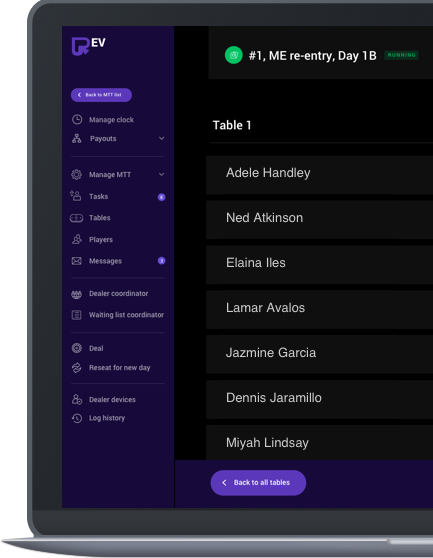The height and width of the screenshot is (558, 433).
Task: Open Dealer devices page
Action: (112, 400)
